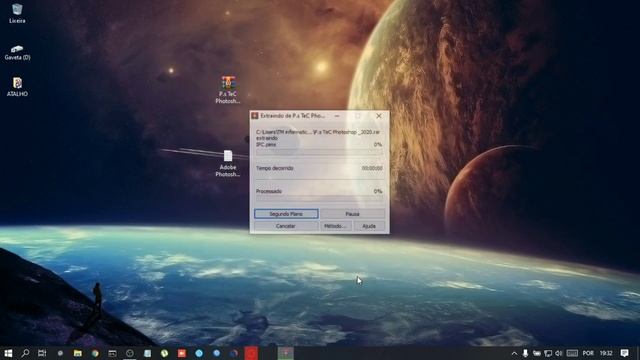Viewport: 640px width, 360px height.
Task: Select the P.s TeC Photoshop RAR archive icon
Action: [228, 89]
